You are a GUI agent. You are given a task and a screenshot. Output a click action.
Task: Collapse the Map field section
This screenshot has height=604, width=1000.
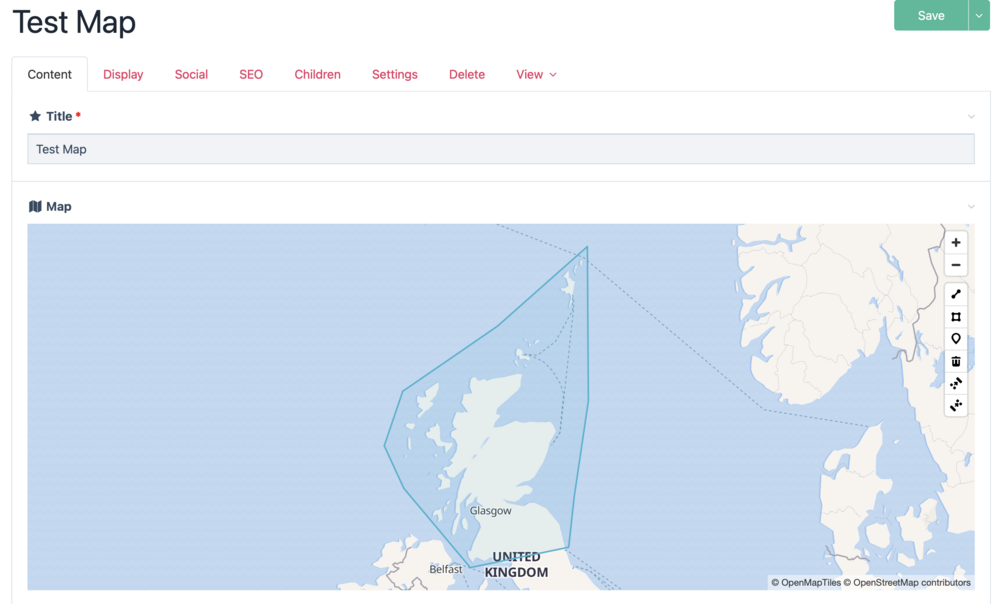point(971,207)
